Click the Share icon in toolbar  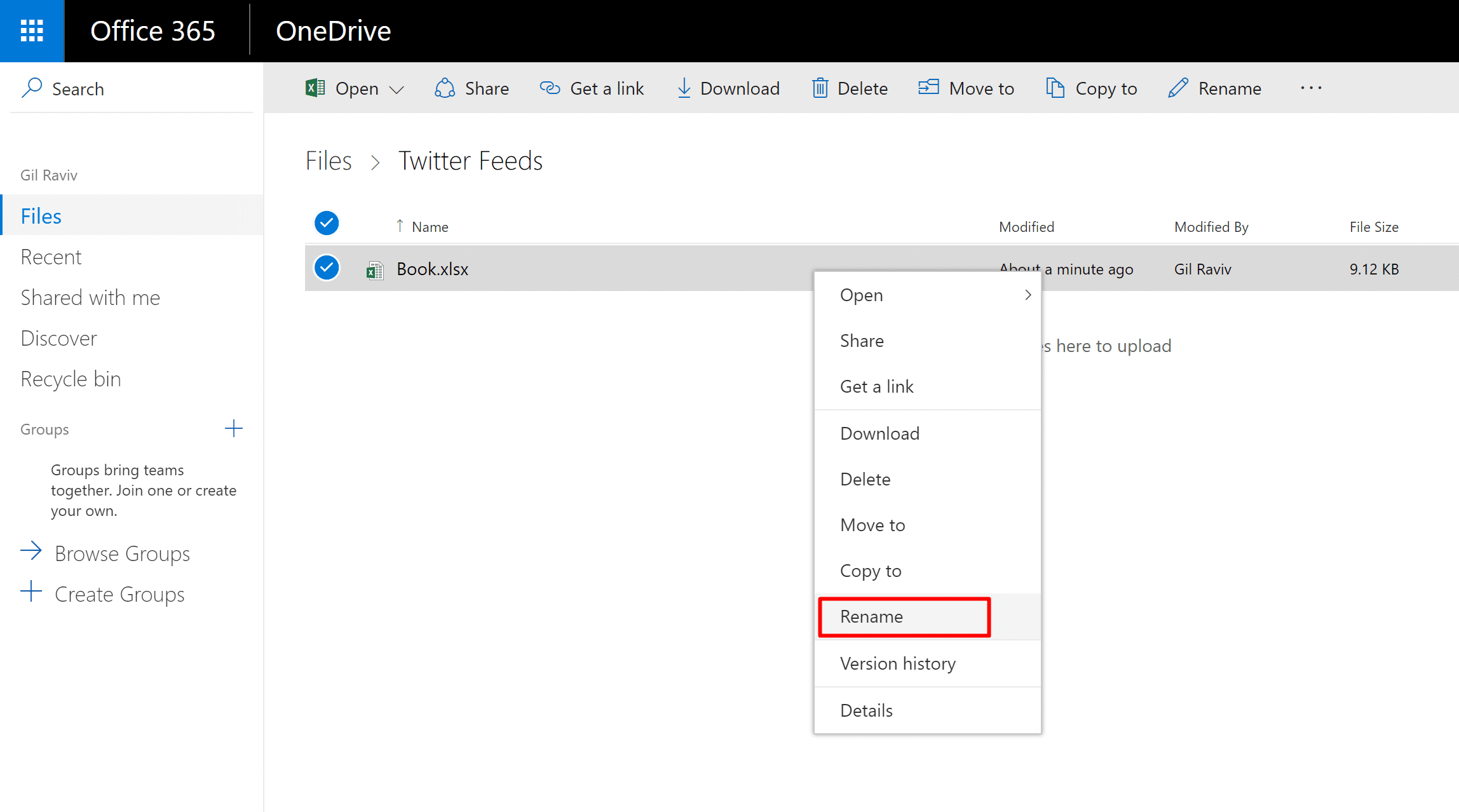[445, 88]
